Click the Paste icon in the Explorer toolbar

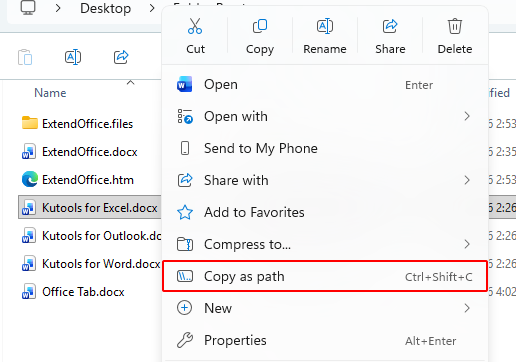coord(25,57)
